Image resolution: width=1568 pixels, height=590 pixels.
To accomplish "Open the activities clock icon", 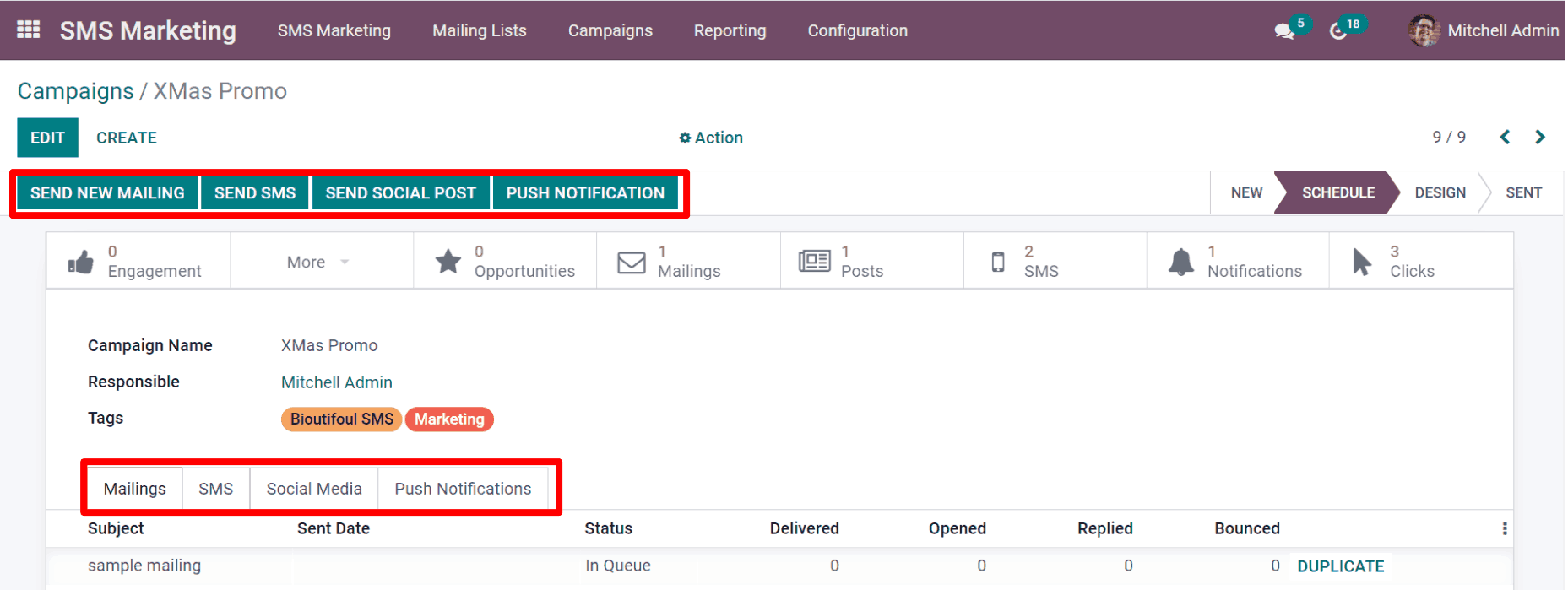I will pos(1337,31).
